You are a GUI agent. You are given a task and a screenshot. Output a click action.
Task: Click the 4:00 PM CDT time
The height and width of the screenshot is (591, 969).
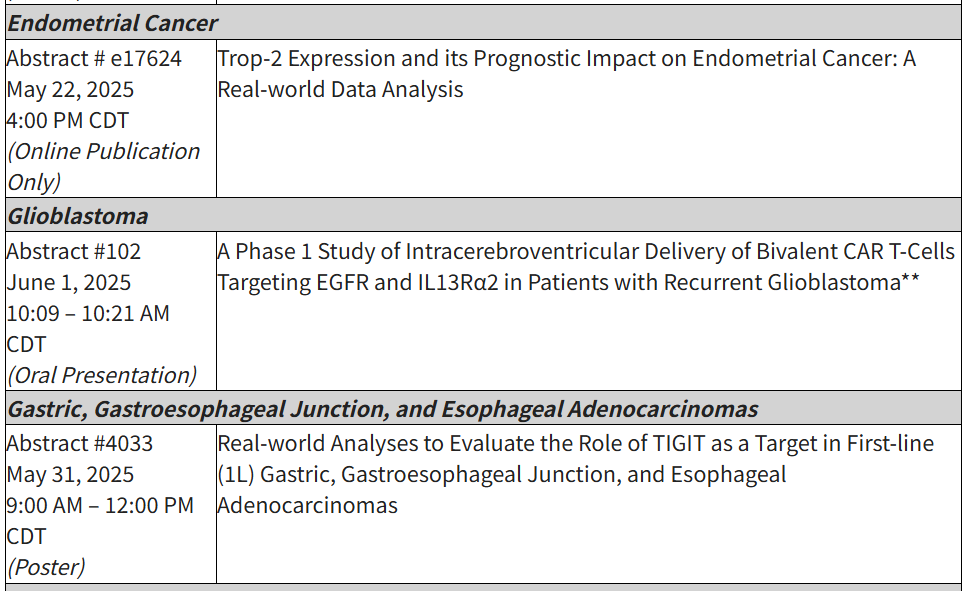coord(68,120)
